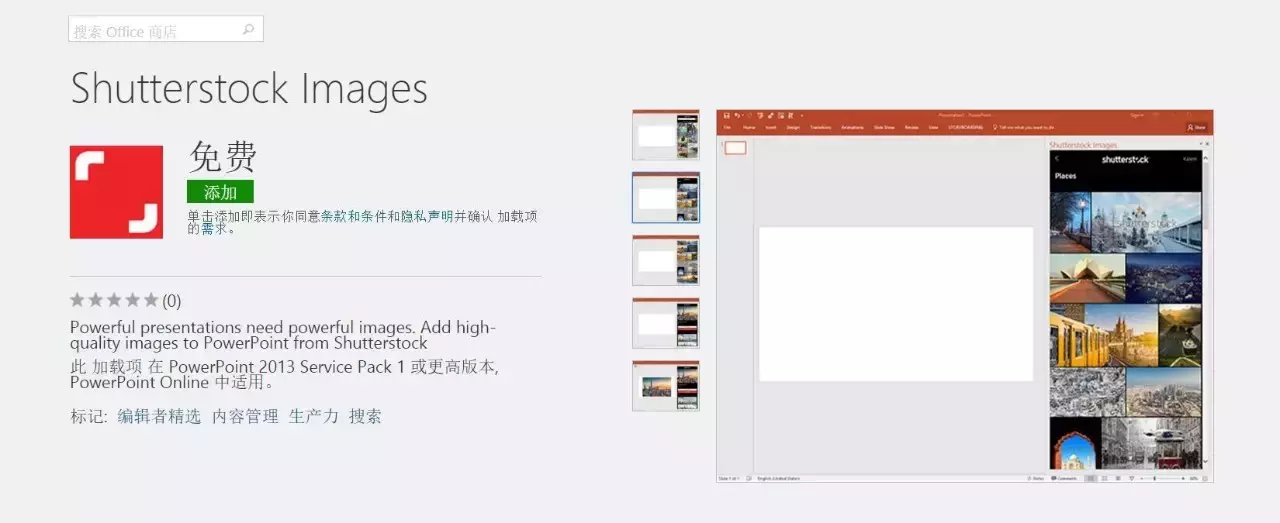This screenshot has height=523, width=1280.
Task: Click the Office Store search field
Action: (x=166, y=29)
